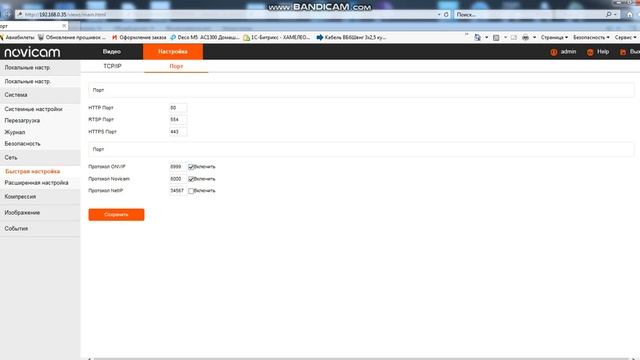Open the 1С-Битрикс bookmark

pos(276,37)
